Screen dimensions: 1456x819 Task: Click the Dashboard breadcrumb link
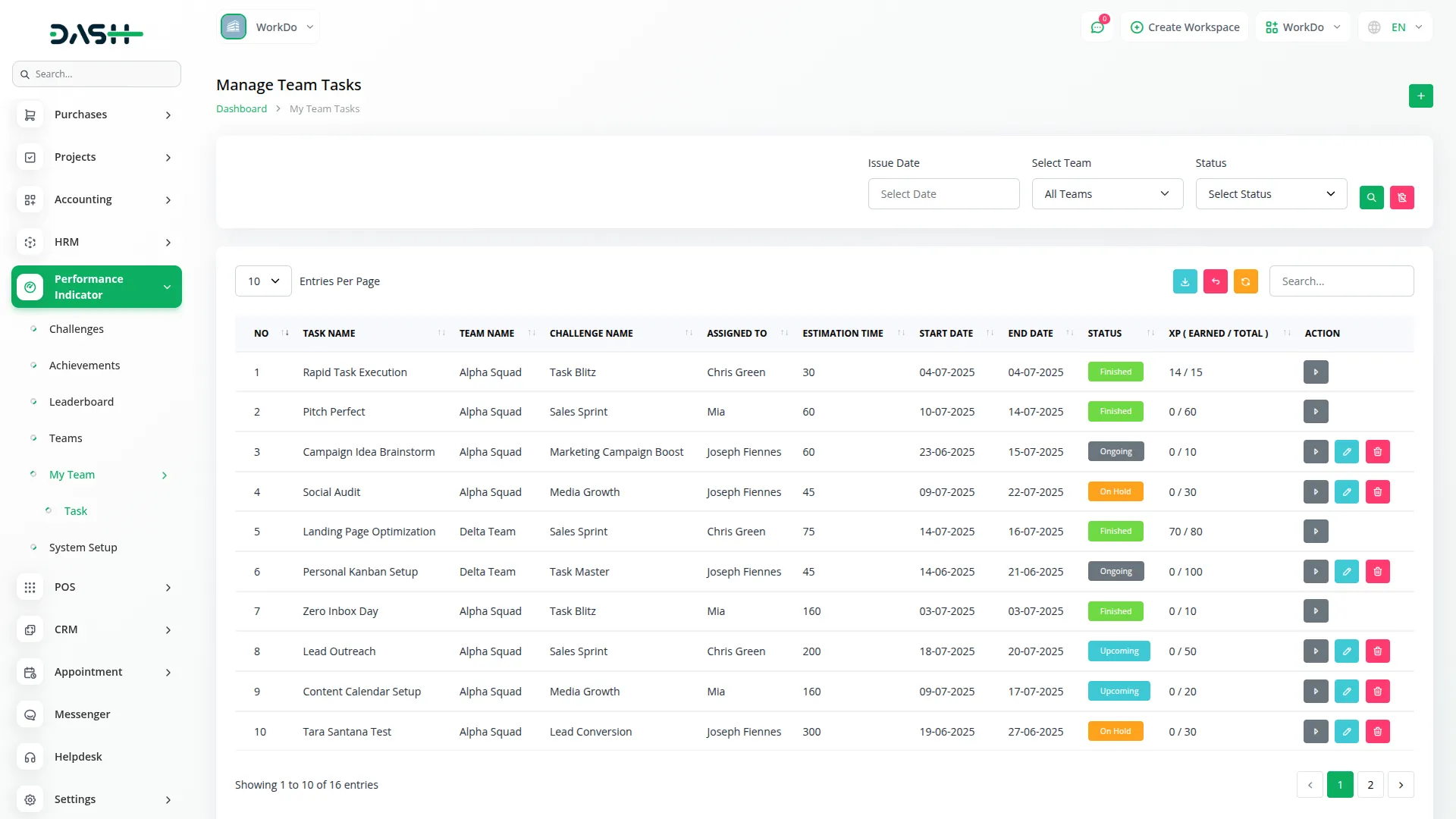click(241, 109)
